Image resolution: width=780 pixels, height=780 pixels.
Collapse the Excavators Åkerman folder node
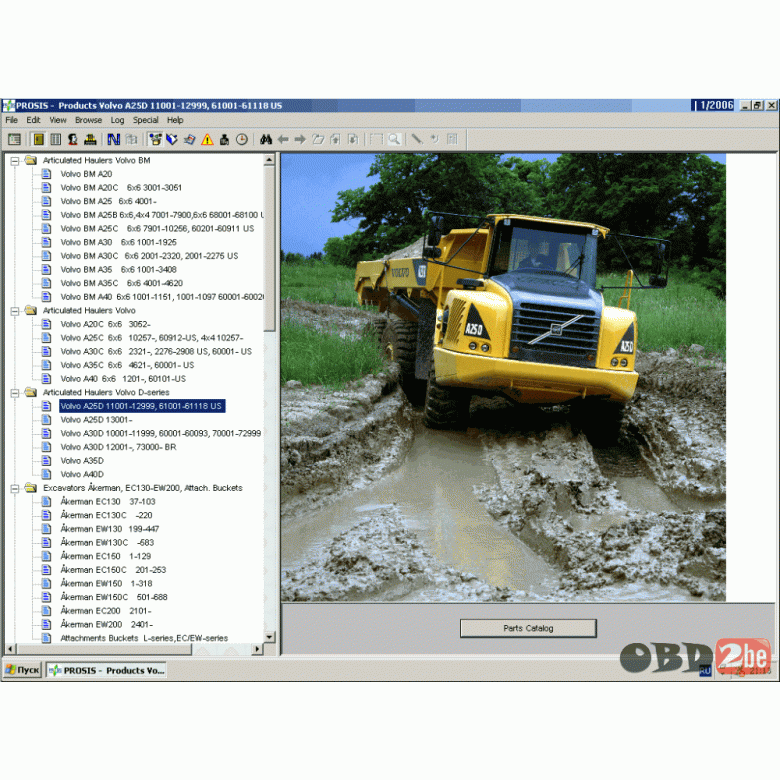coord(15,488)
